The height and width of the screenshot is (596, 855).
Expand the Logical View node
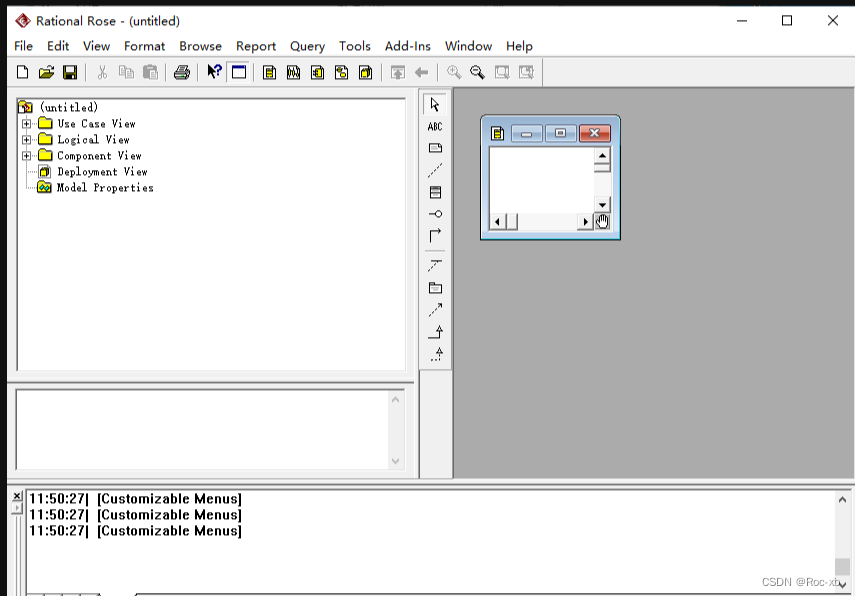pyautogui.click(x=26, y=140)
